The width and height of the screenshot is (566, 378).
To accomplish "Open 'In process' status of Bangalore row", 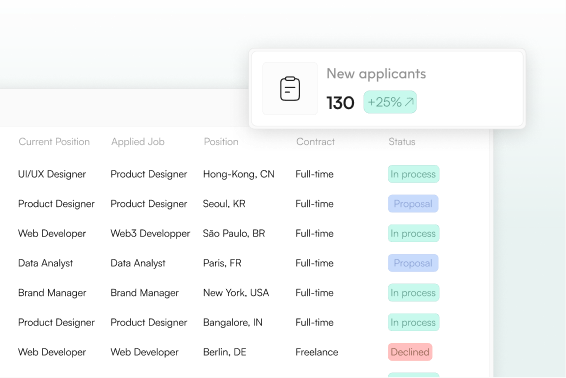I will pyautogui.click(x=413, y=322).
